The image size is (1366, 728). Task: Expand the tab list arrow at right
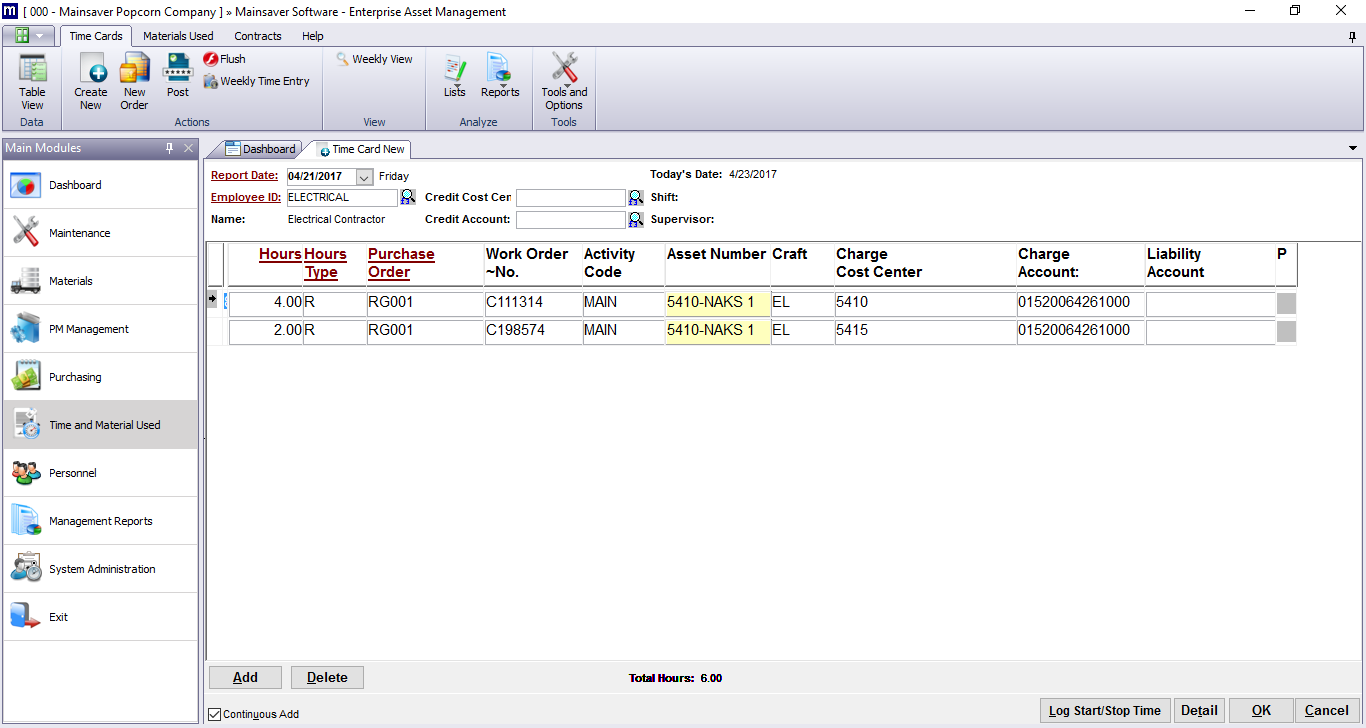tap(1353, 148)
